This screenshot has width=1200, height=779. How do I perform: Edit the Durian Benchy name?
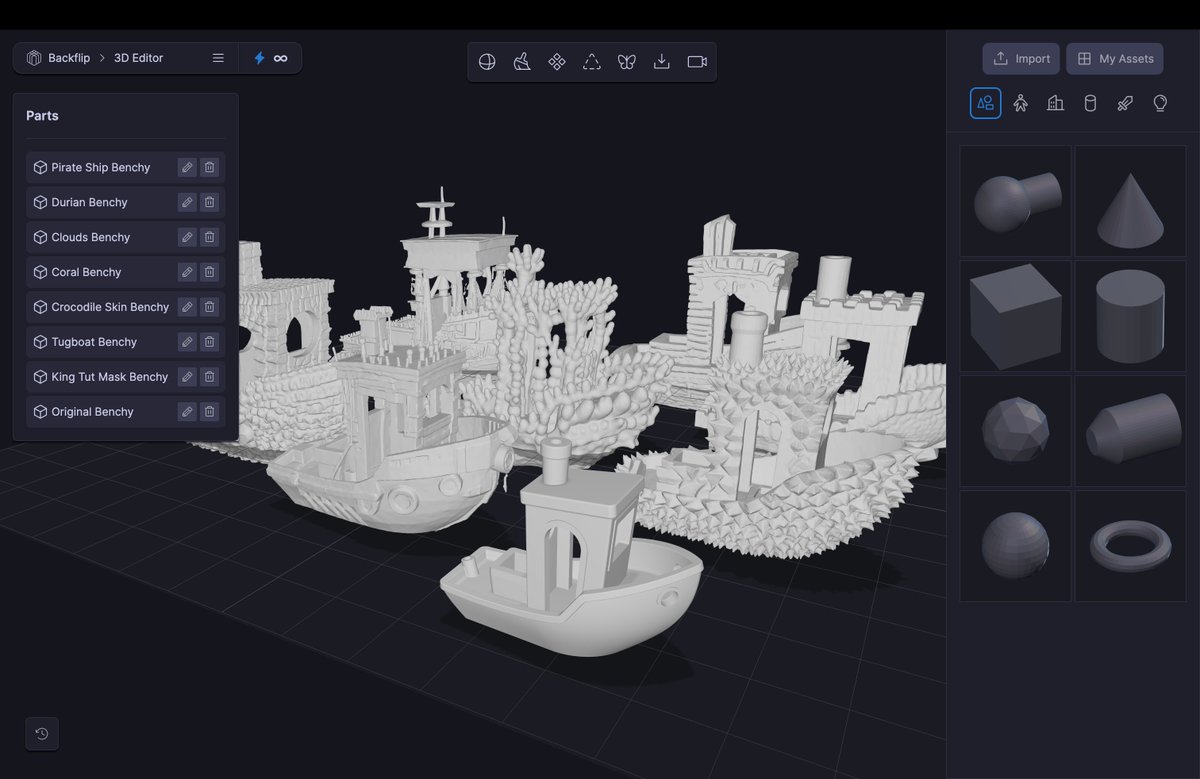tap(187, 202)
